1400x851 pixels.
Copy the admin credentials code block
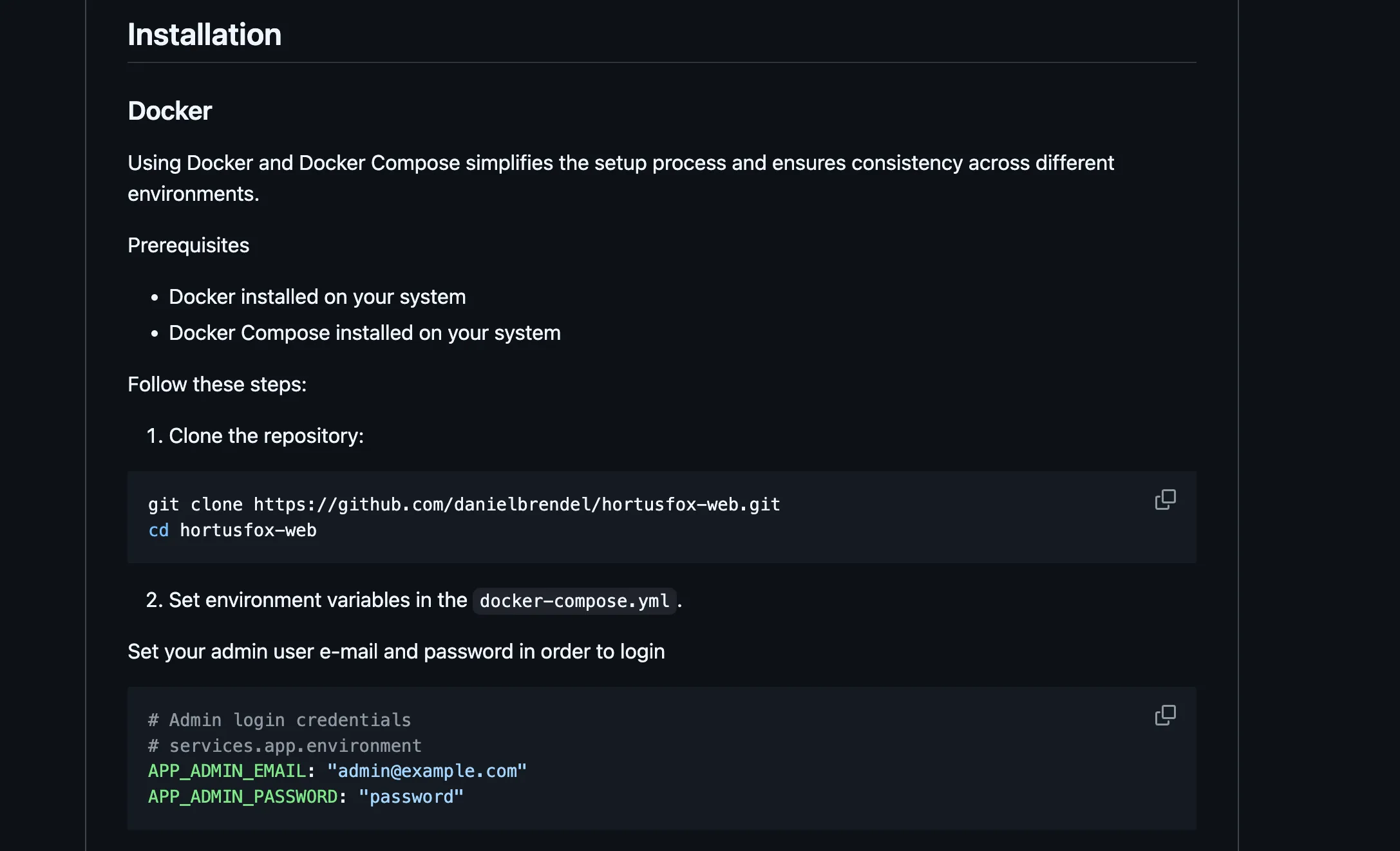point(1165,715)
